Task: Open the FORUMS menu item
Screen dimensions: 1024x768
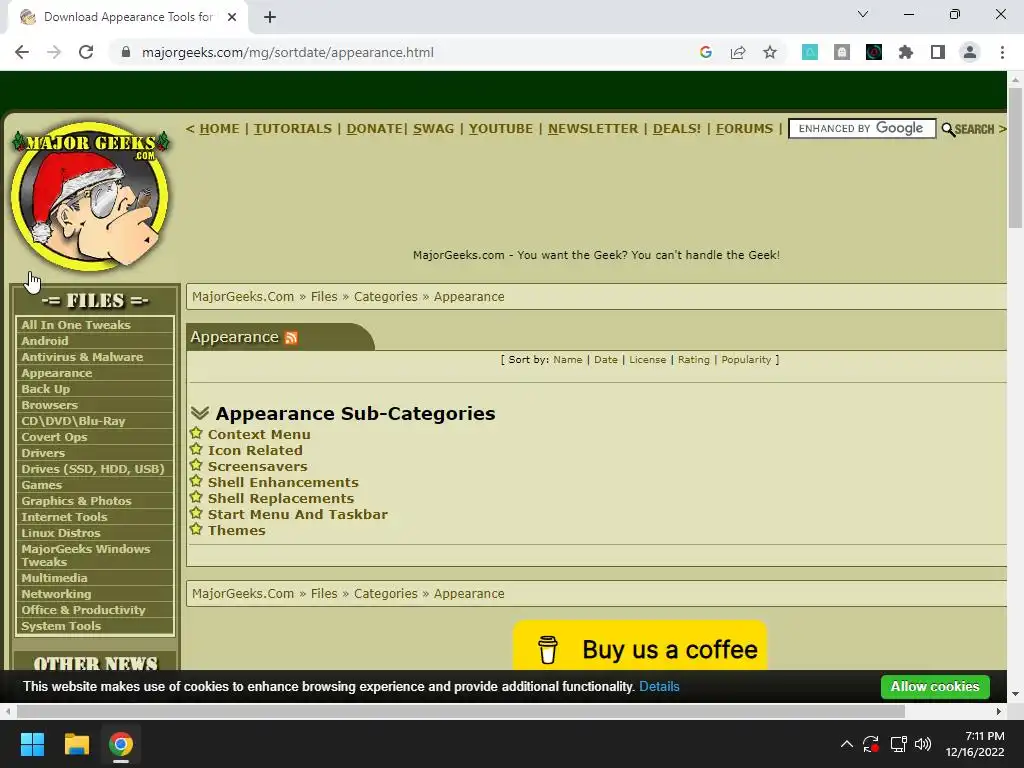Action: 744,129
